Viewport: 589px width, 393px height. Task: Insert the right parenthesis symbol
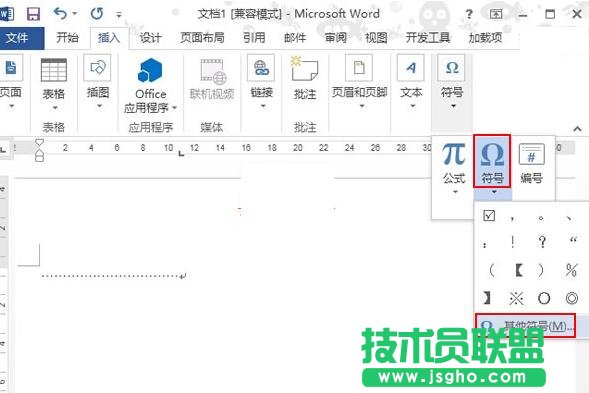coord(541,270)
